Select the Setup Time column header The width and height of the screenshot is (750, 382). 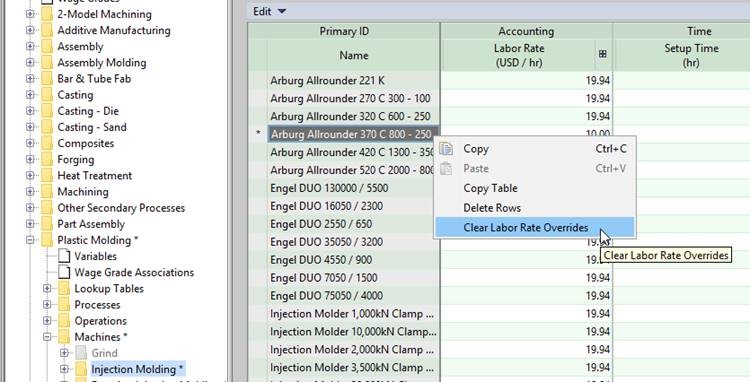pyautogui.click(x=691, y=55)
